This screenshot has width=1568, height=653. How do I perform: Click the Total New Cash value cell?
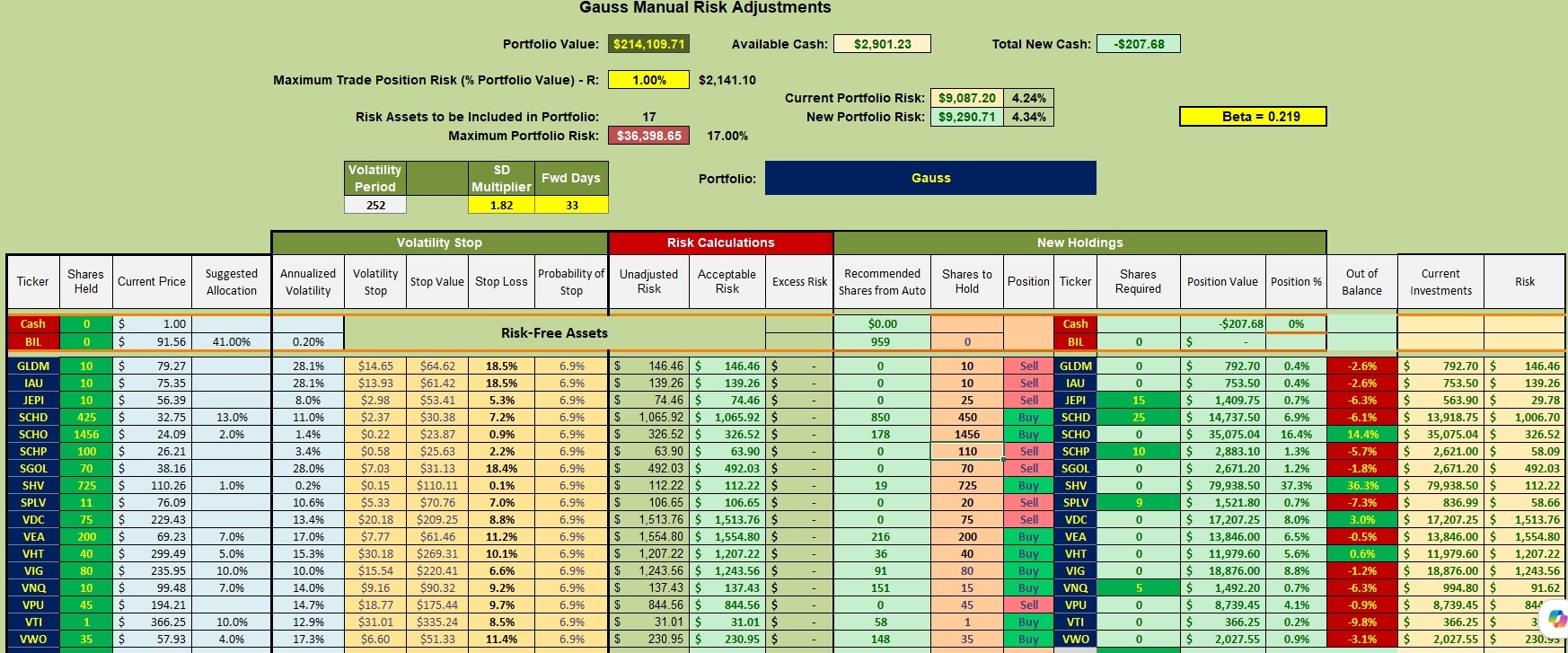1139,44
